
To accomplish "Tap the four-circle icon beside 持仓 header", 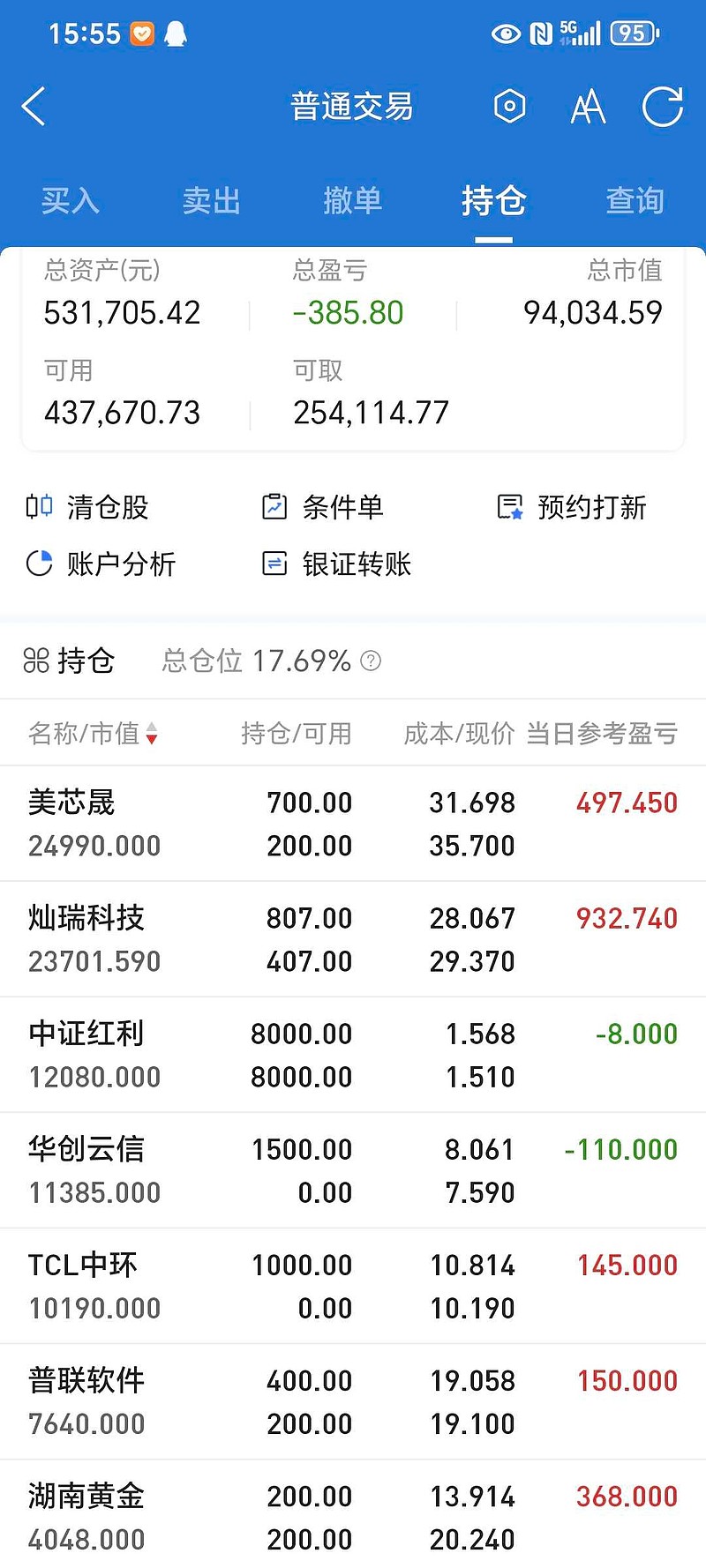I will pyautogui.click(x=36, y=660).
